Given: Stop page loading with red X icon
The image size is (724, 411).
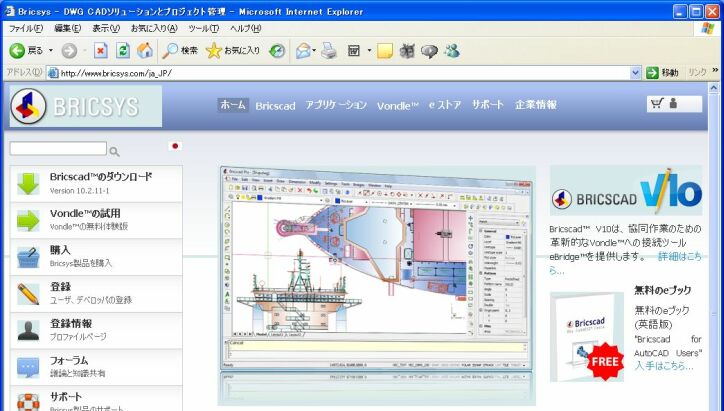Looking at the screenshot, I should click(x=101, y=50).
